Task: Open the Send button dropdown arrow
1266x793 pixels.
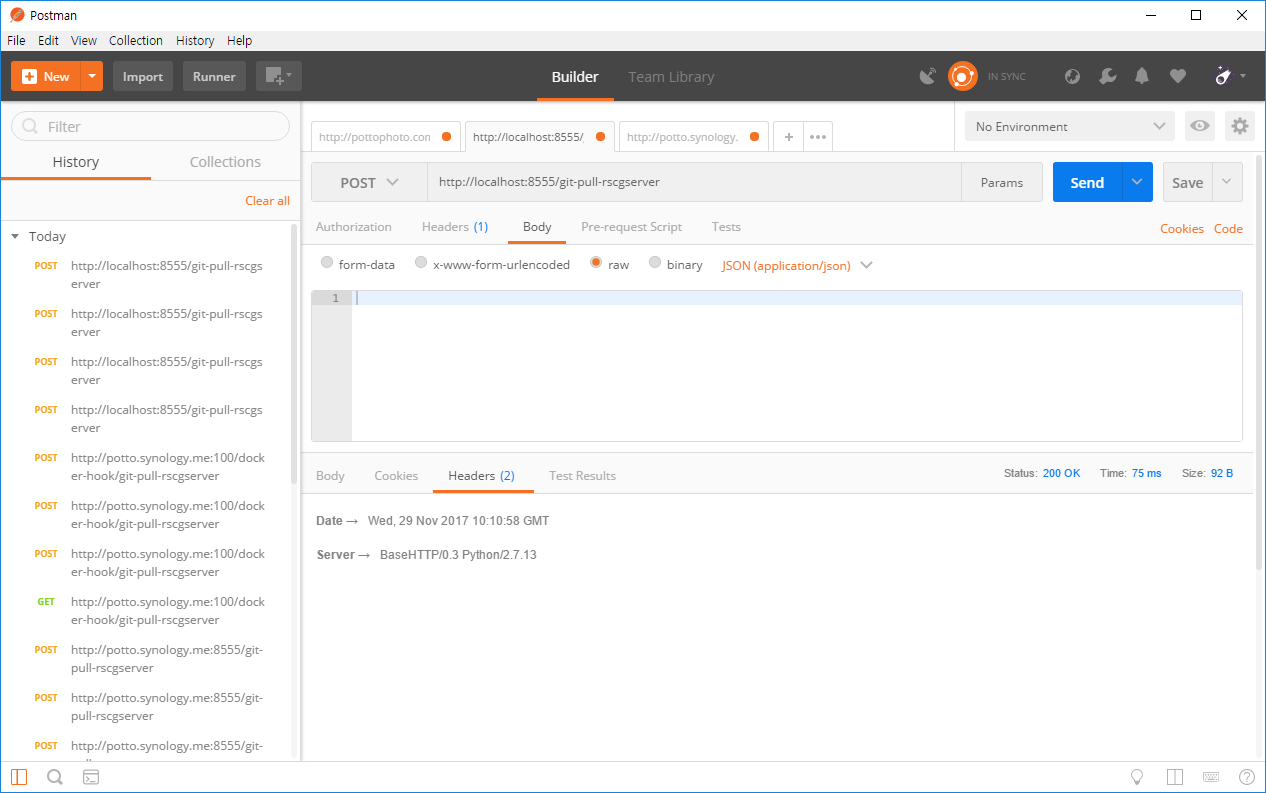Action: pyautogui.click(x=1137, y=182)
